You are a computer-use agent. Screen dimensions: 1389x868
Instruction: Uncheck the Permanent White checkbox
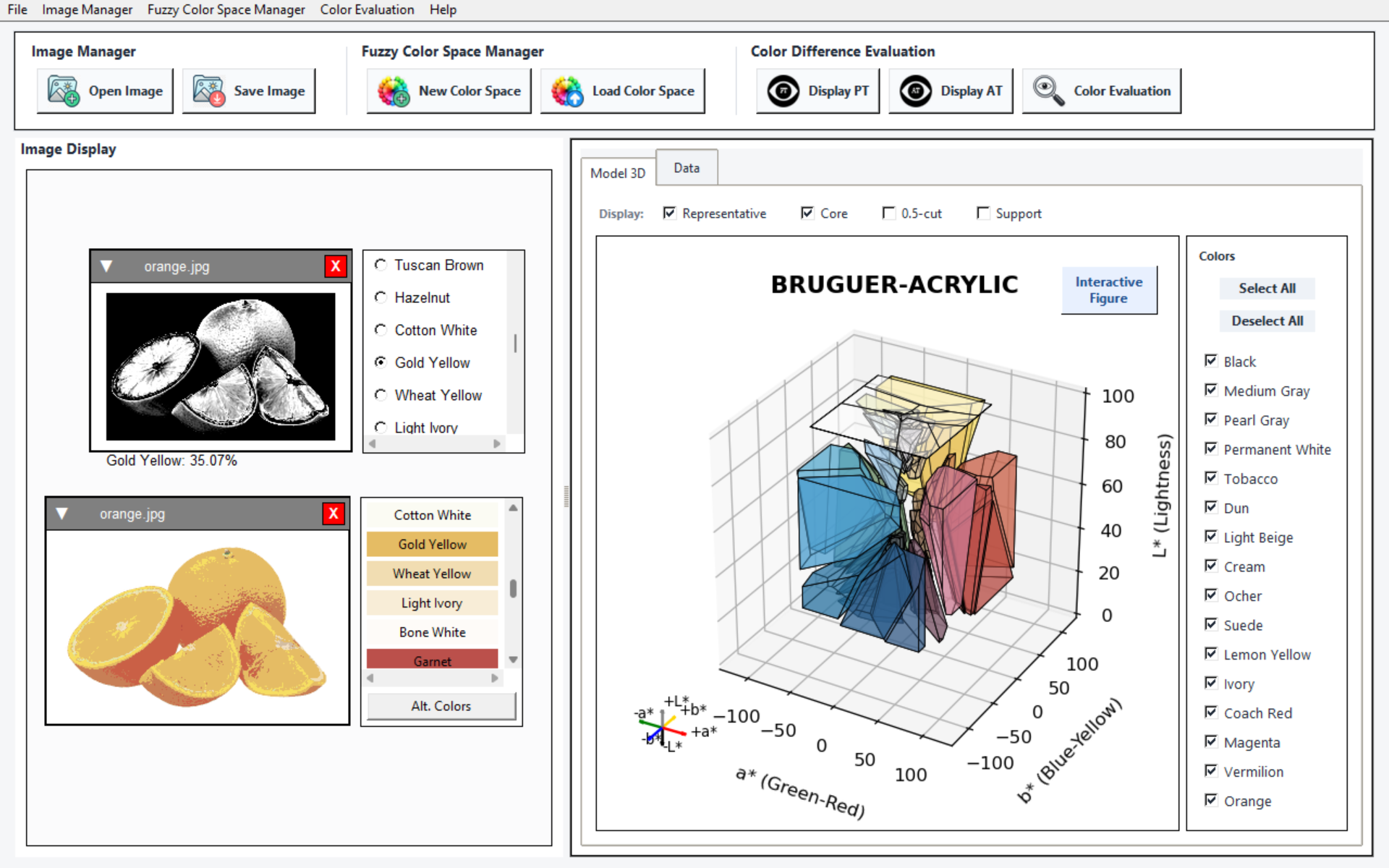[x=1211, y=448]
